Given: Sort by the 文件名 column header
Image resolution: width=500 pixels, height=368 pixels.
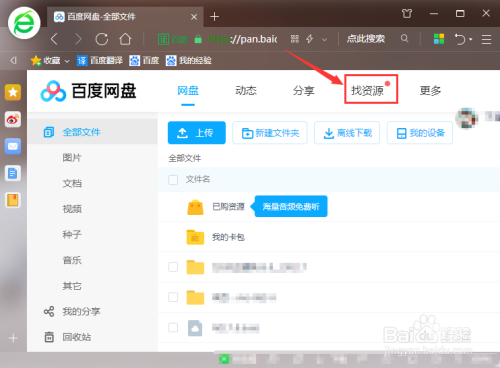Looking at the screenshot, I should tap(198, 179).
